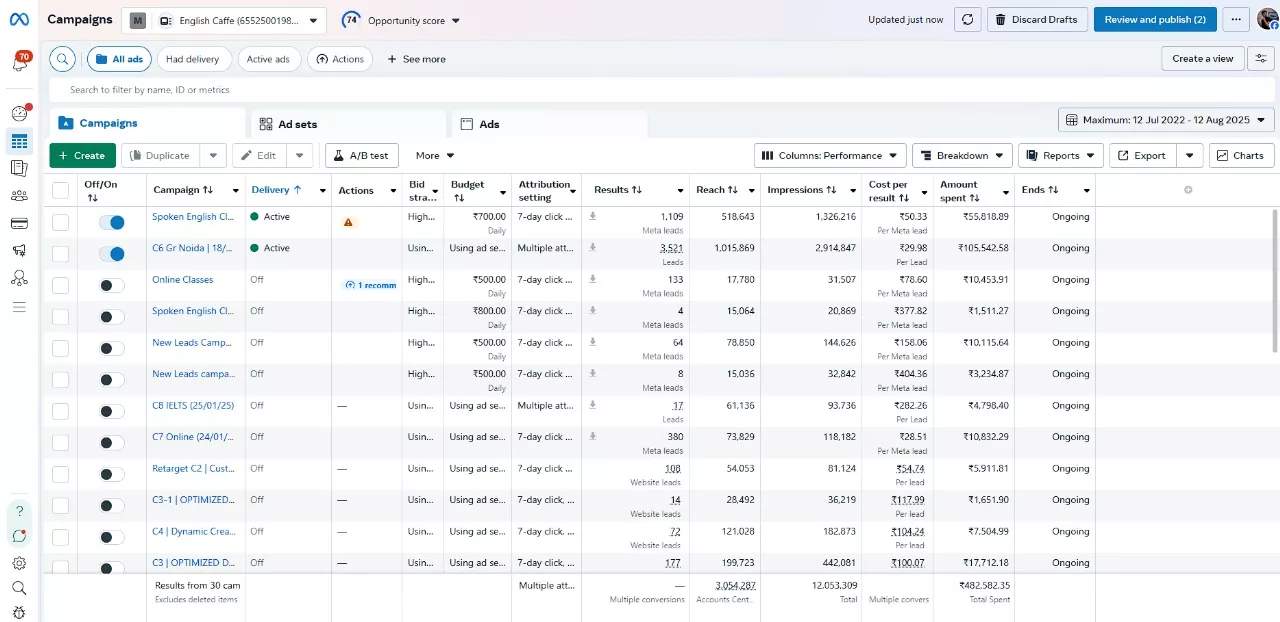
Task: Open the audiences icon in sidebar
Action: 19,195
